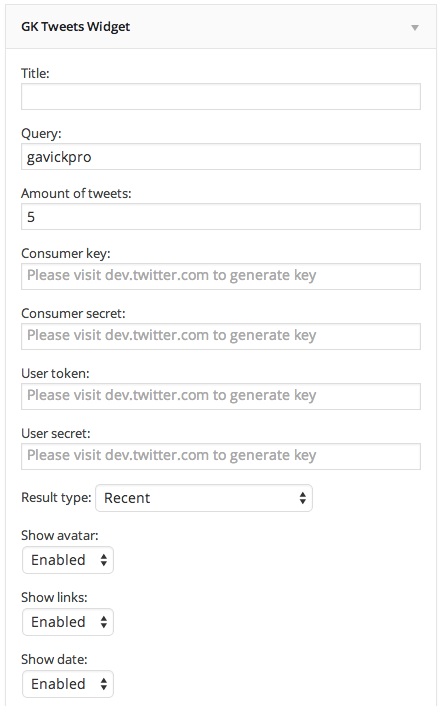Click the GK Tweets Widget header title
This screenshot has width=442, height=706.
point(76,27)
